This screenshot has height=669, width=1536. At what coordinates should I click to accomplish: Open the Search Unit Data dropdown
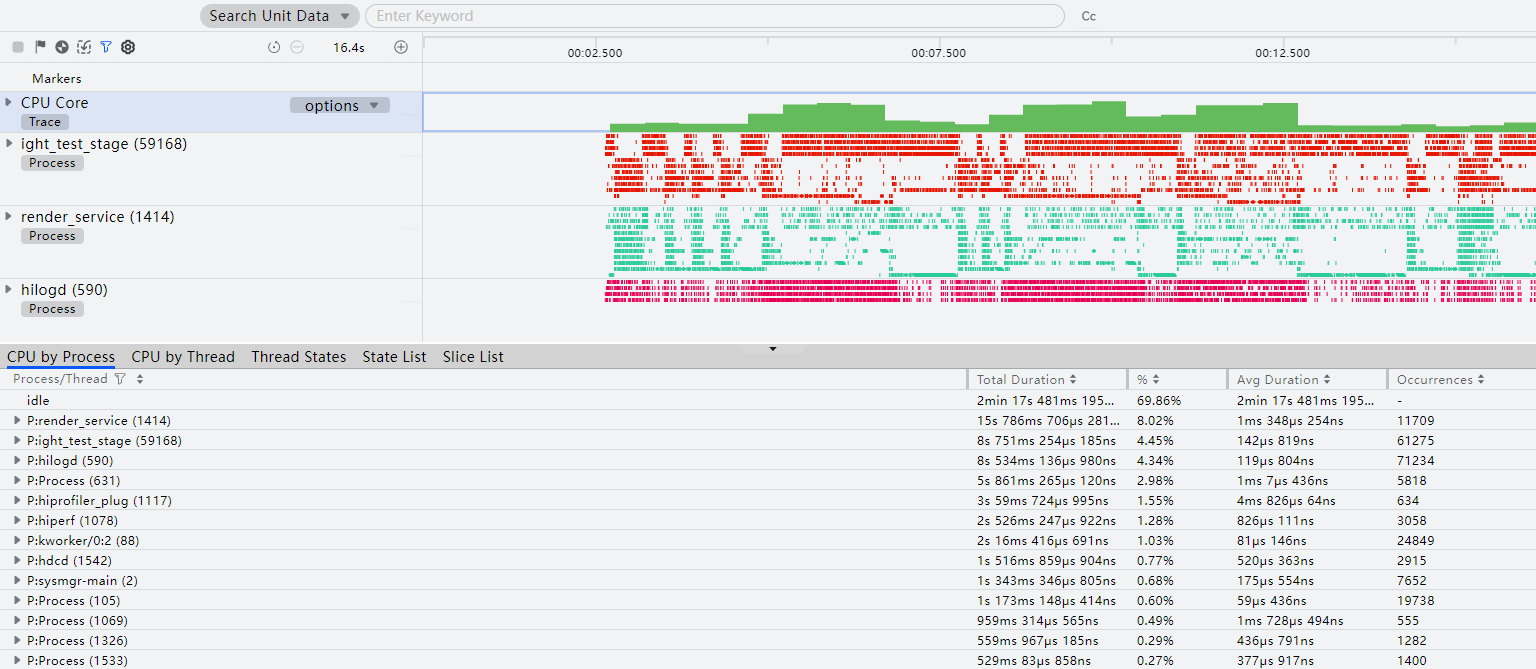pos(279,16)
